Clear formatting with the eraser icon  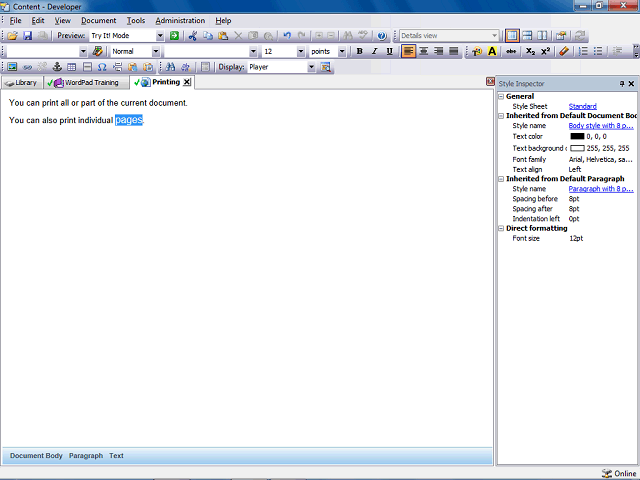[564, 51]
